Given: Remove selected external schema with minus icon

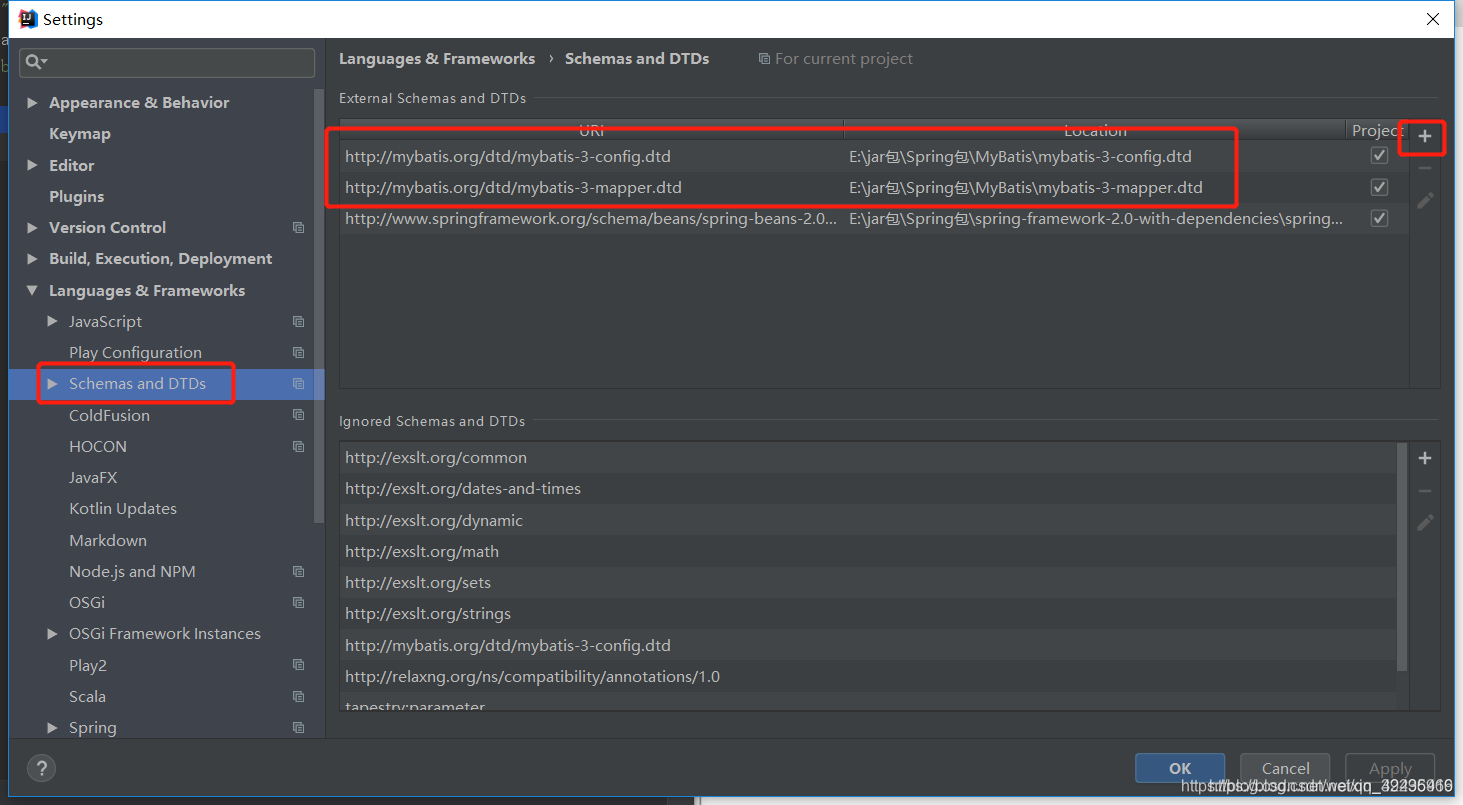Looking at the screenshot, I should [x=1425, y=168].
